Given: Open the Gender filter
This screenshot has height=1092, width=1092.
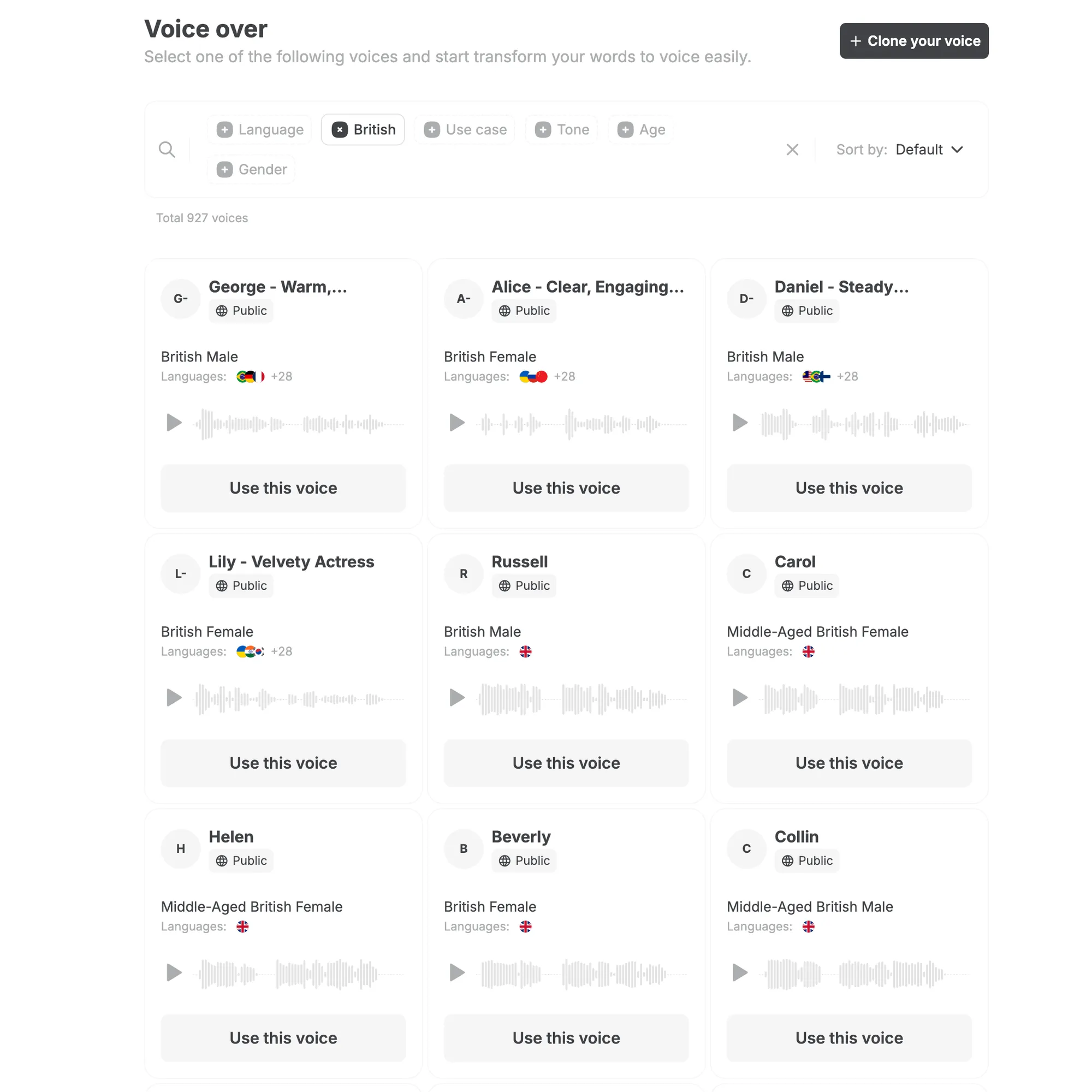Looking at the screenshot, I should coord(252,169).
